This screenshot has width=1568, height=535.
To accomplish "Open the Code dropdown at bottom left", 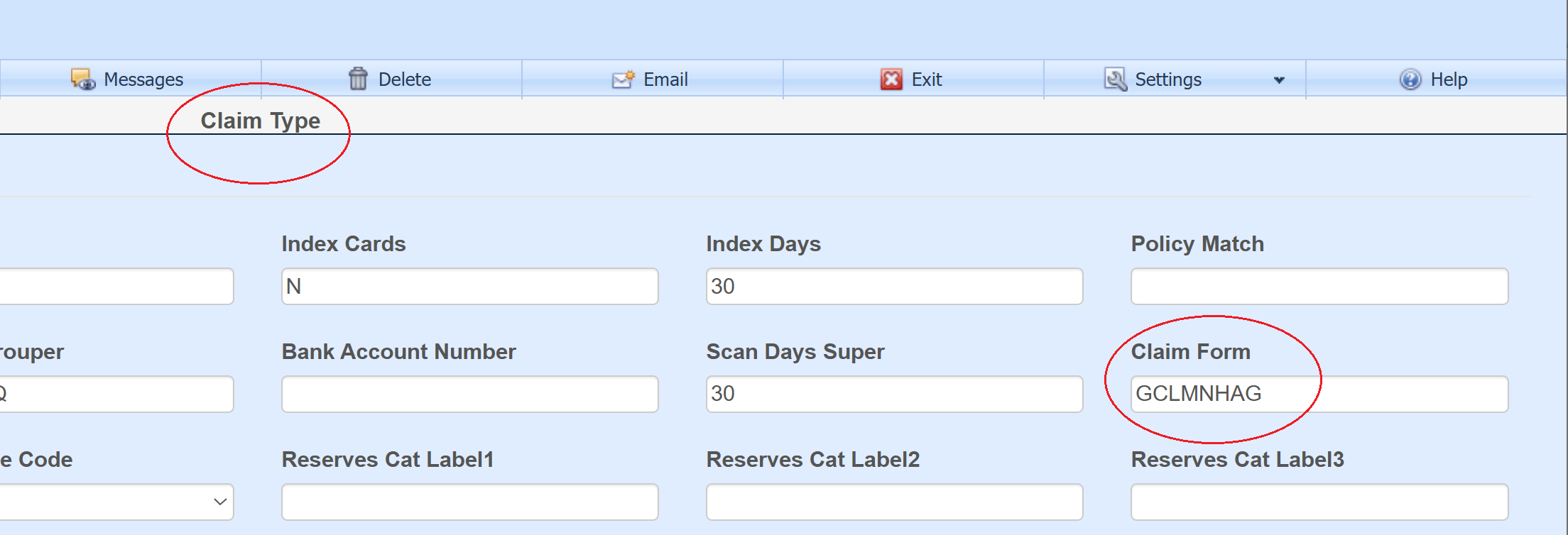I will click(x=114, y=502).
